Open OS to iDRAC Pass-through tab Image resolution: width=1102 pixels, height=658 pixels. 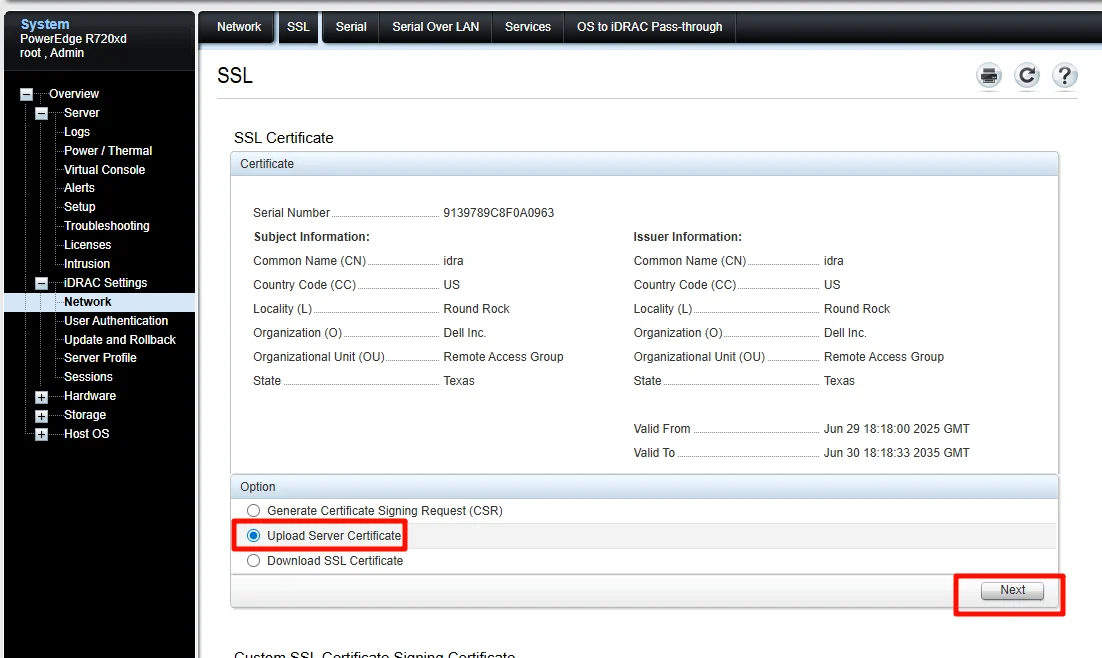pyautogui.click(x=649, y=27)
